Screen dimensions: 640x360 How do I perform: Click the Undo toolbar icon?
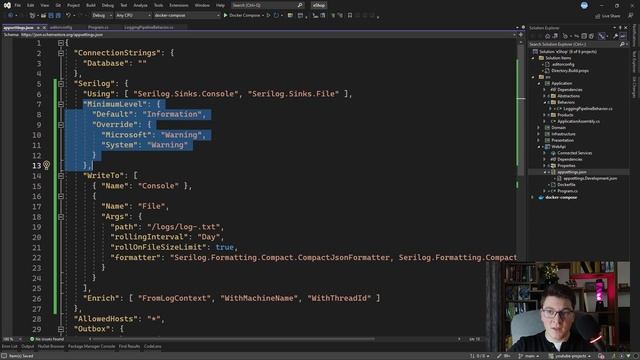coord(69,16)
